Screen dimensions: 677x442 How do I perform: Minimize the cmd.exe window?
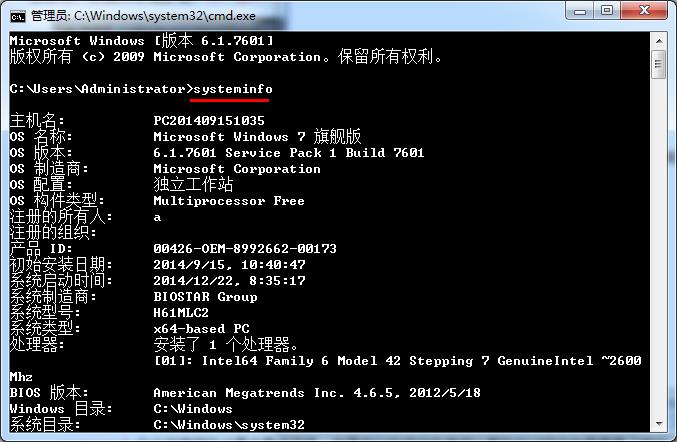580,11
